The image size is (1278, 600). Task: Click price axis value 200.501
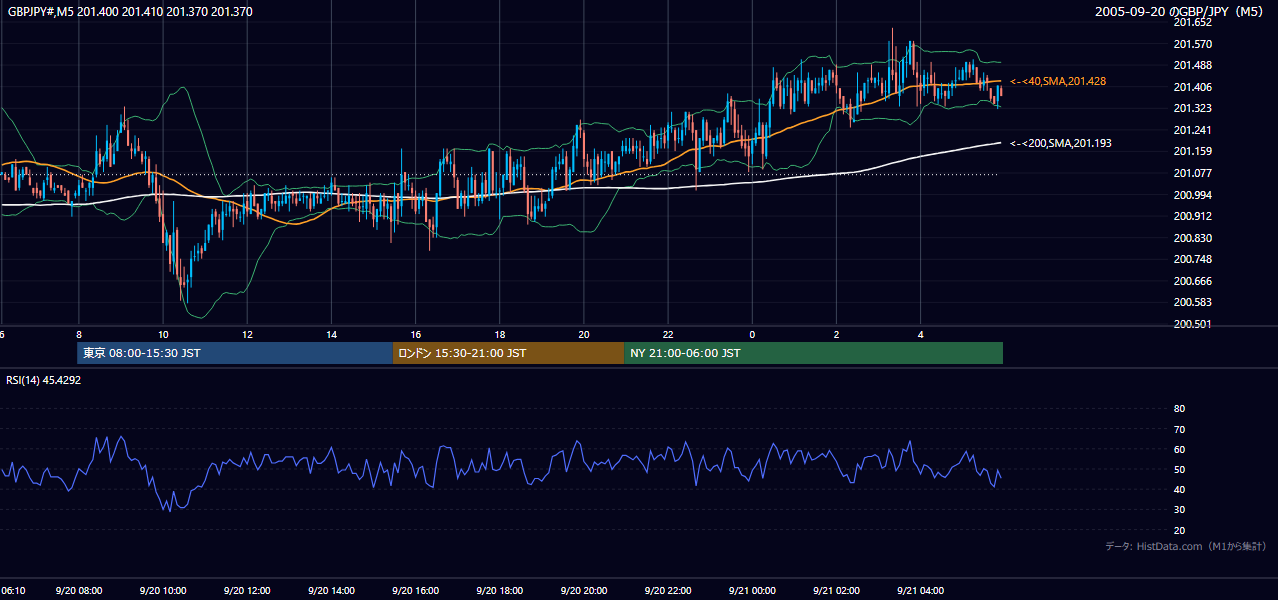1192,324
